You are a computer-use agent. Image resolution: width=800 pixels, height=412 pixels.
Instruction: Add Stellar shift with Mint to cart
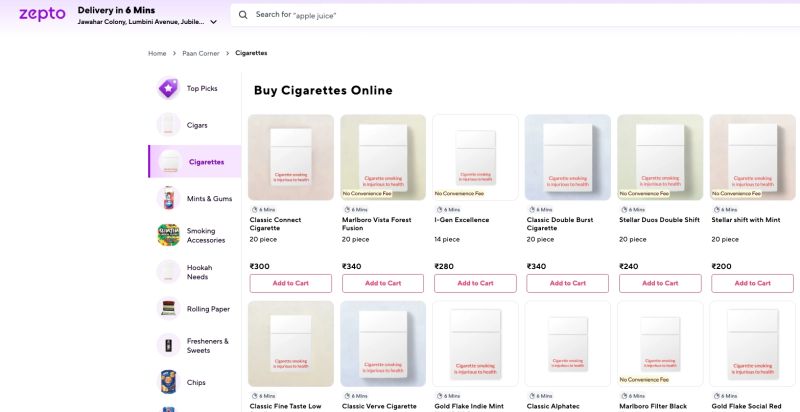pos(753,283)
